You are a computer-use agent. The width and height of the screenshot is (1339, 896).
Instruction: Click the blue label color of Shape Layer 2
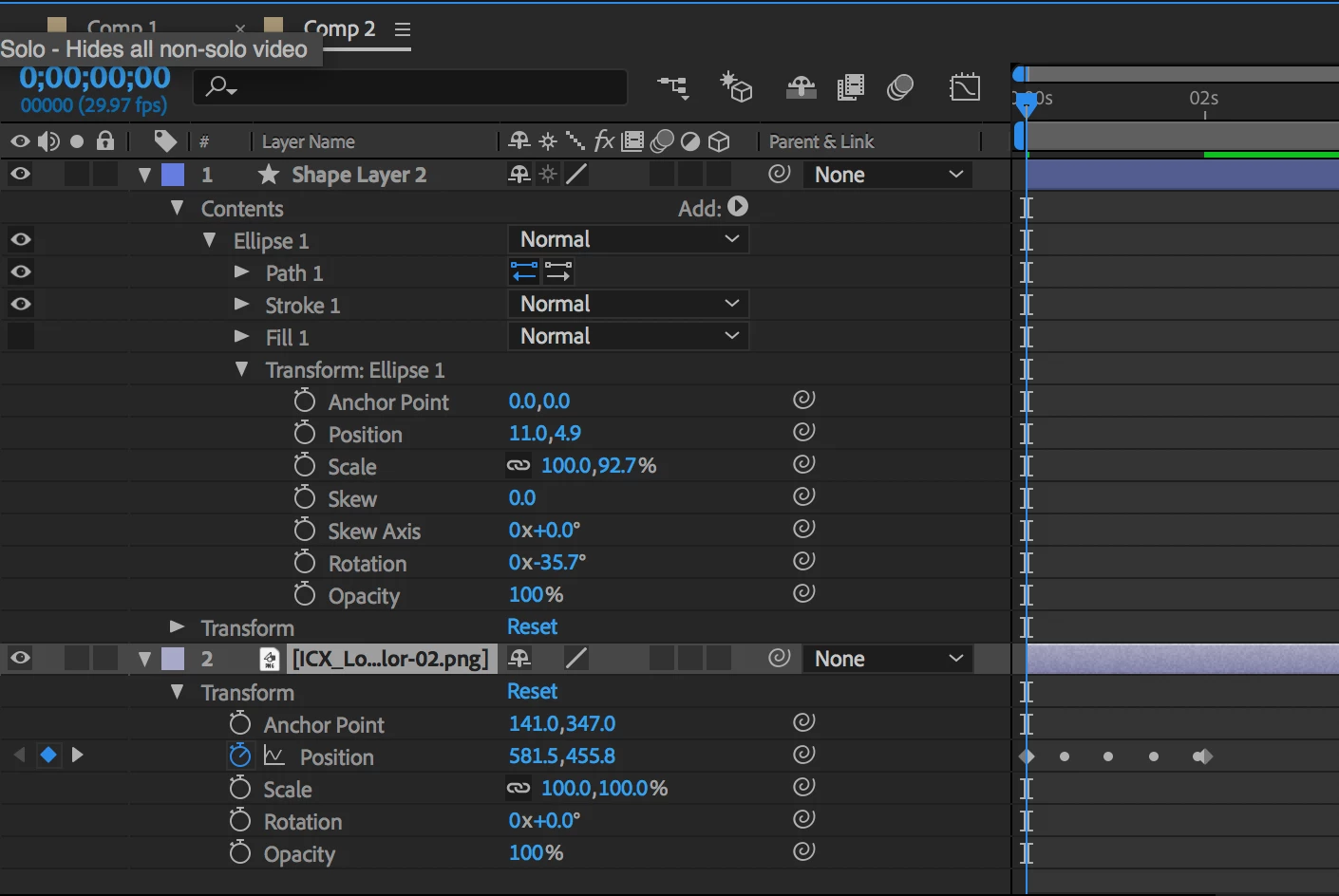tap(173, 175)
